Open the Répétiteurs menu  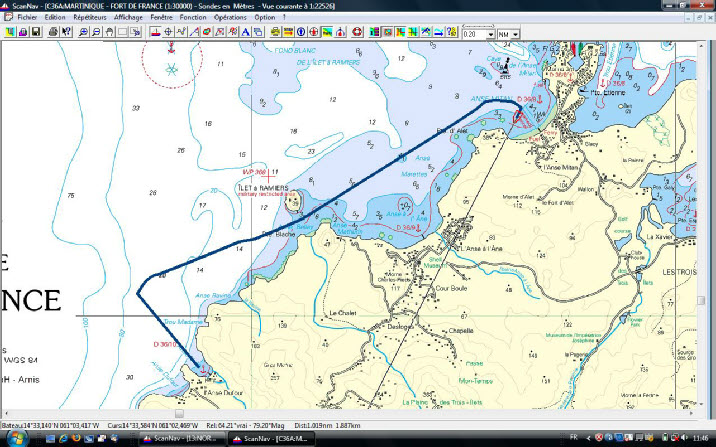tap(91, 18)
